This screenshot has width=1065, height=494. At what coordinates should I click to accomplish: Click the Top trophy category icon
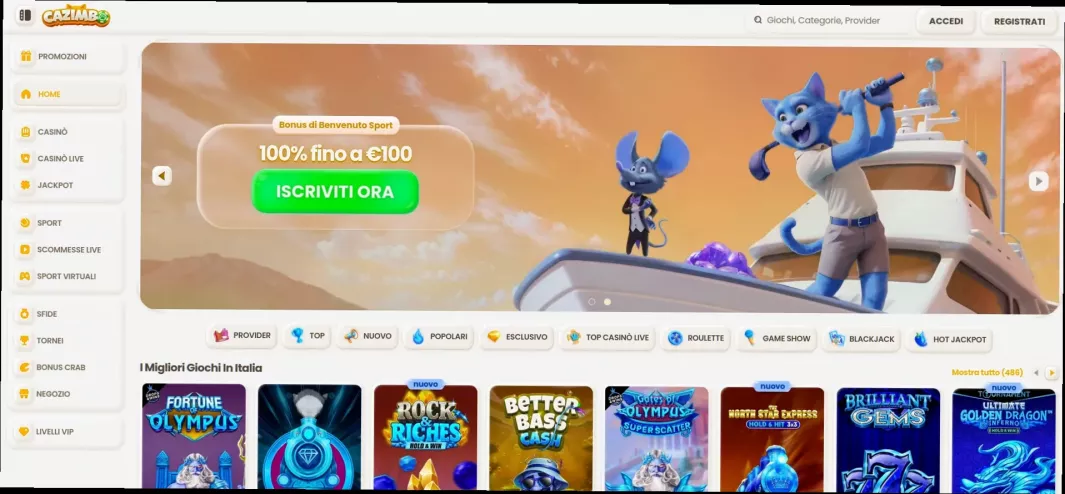(297, 336)
